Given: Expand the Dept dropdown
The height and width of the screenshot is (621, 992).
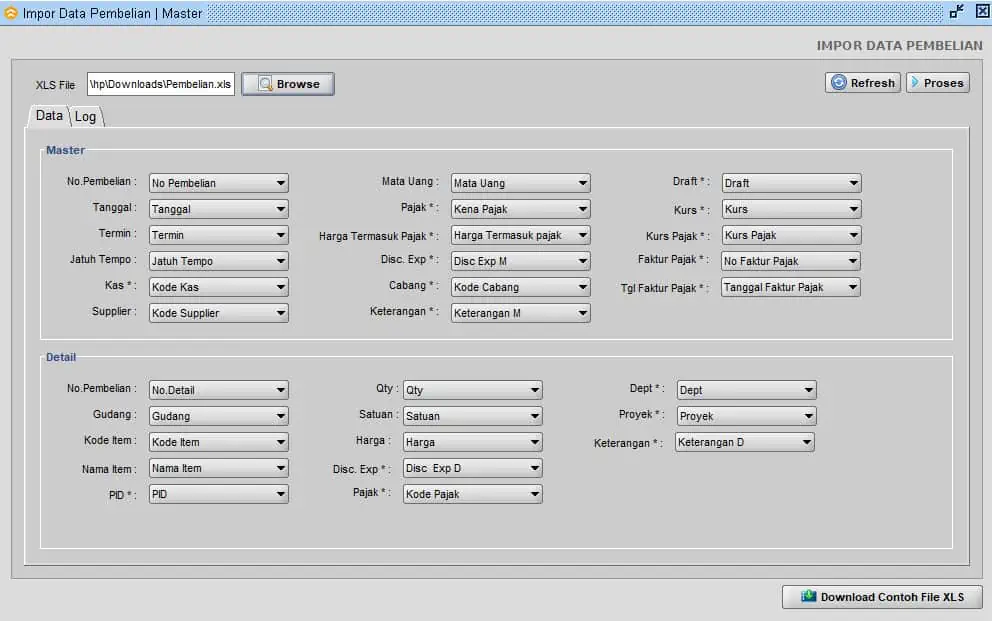Looking at the screenshot, I should [x=747, y=390].
